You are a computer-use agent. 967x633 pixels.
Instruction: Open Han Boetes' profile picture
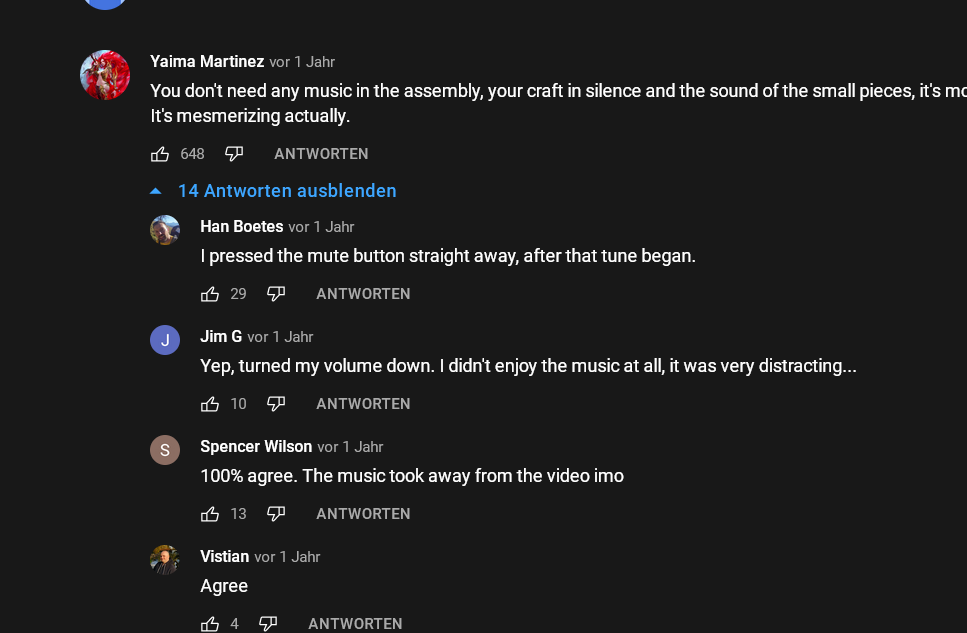(x=165, y=230)
